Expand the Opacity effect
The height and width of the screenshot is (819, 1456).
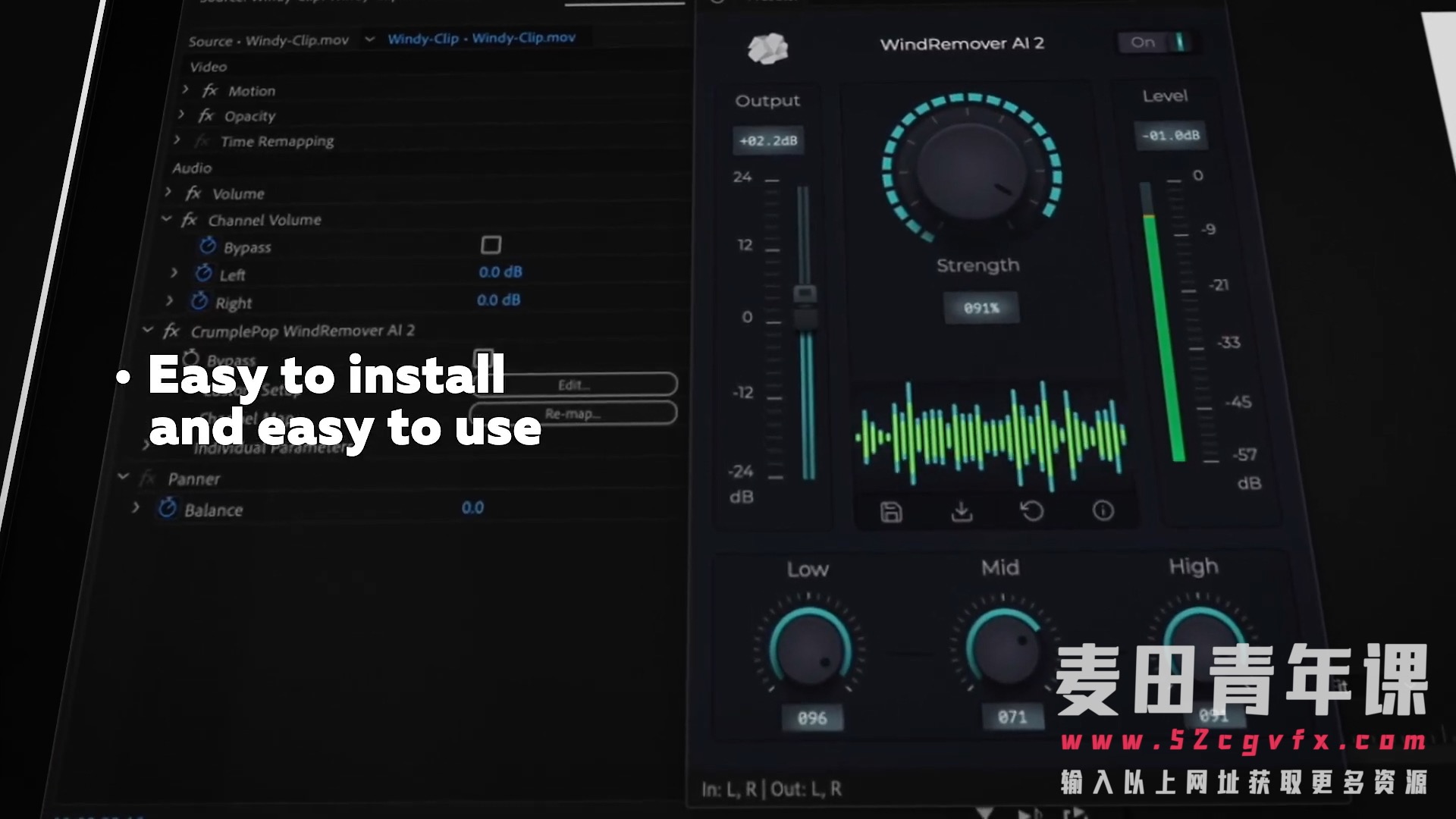coord(180,115)
